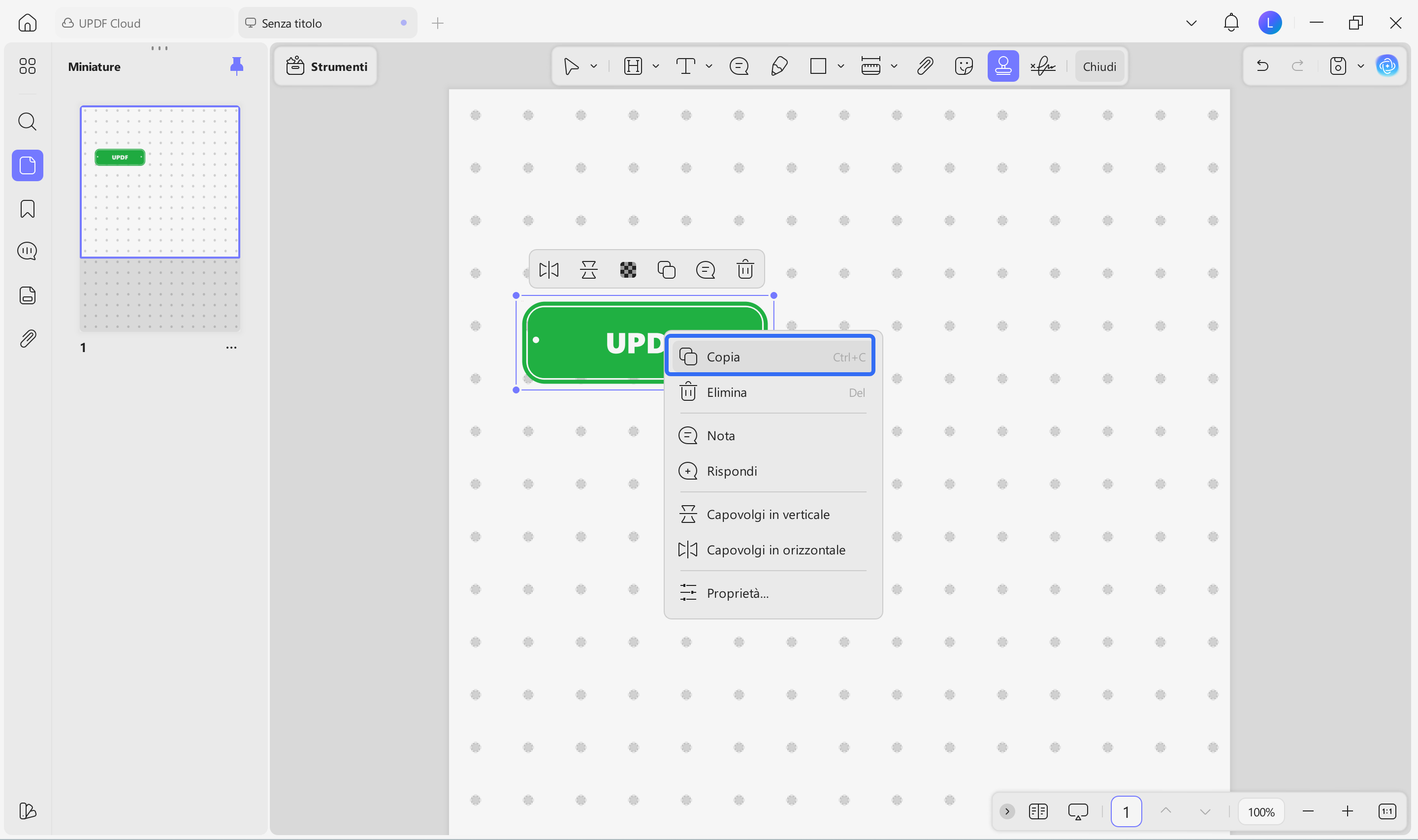Open page 1 thumbnail more options
The height and width of the screenshot is (840, 1418).
231,348
